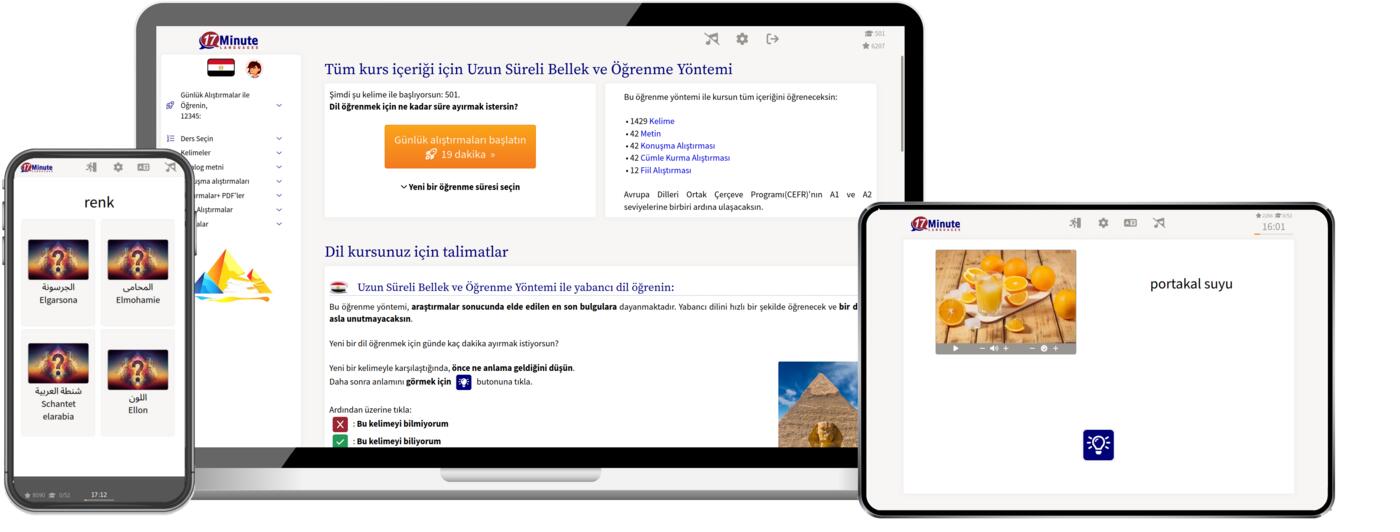Expand 'Yeni bir öğrenme süresi seçin'

[460, 187]
